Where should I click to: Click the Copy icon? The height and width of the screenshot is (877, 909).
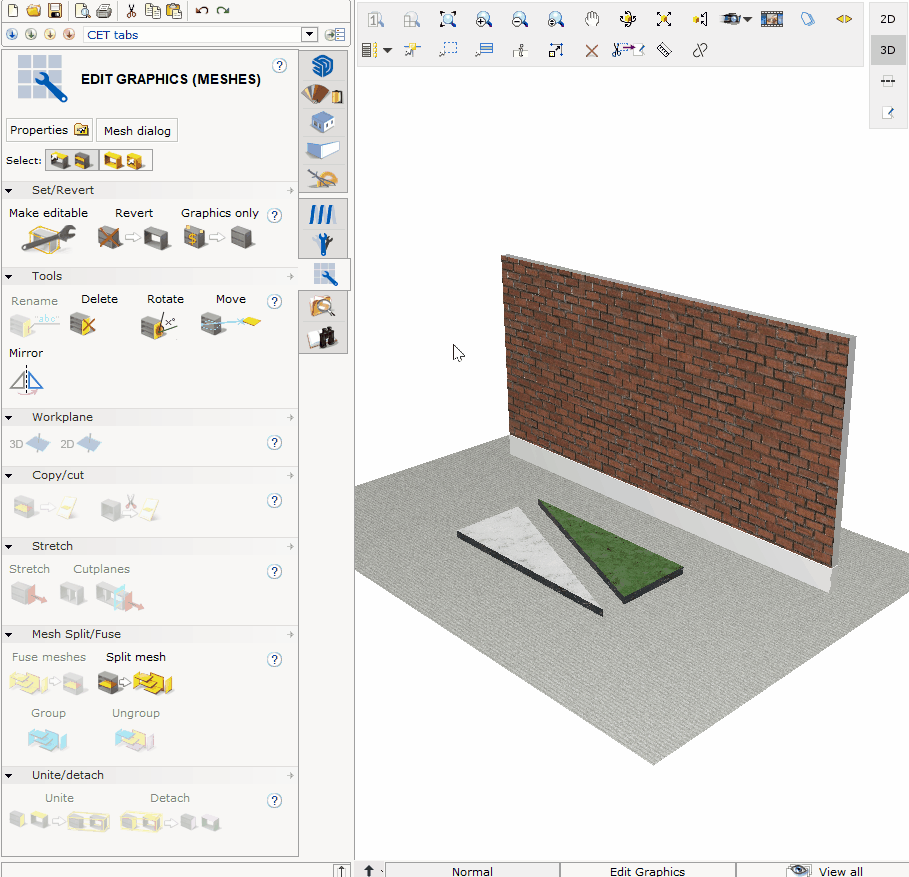tap(152, 10)
